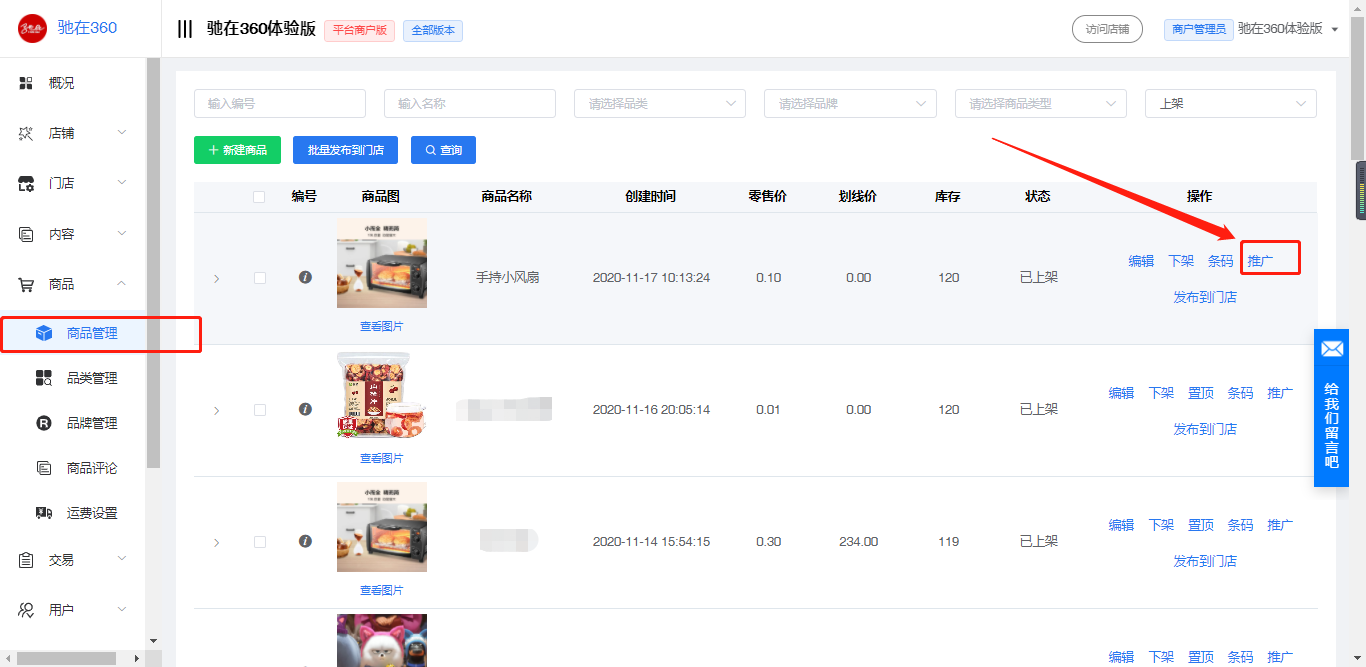This screenshot has width=1366, height=667.
Task: Click the 品类管理 icon
Action: click(44, 378)
